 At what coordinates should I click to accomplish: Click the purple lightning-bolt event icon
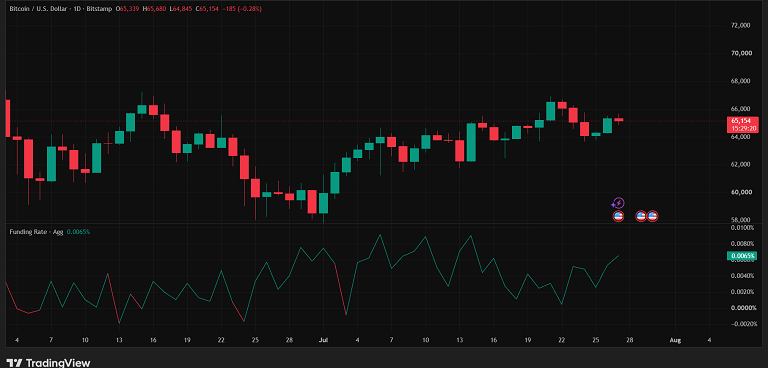(619, 203)
